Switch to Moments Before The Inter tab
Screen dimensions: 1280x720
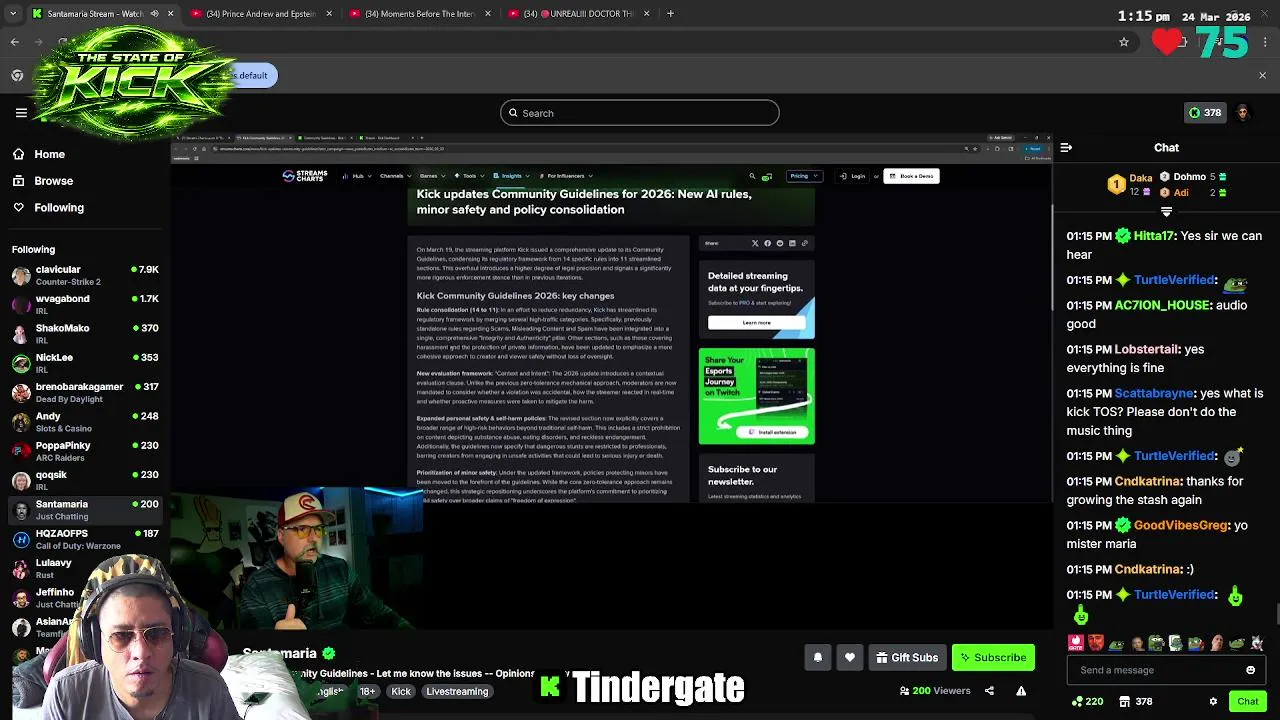tap(419, 14)
